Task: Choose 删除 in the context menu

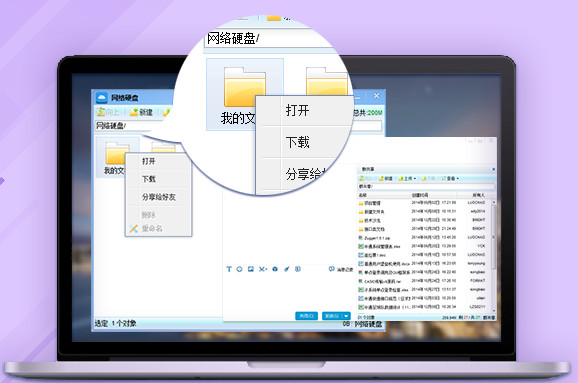Action: pos(149,215)
